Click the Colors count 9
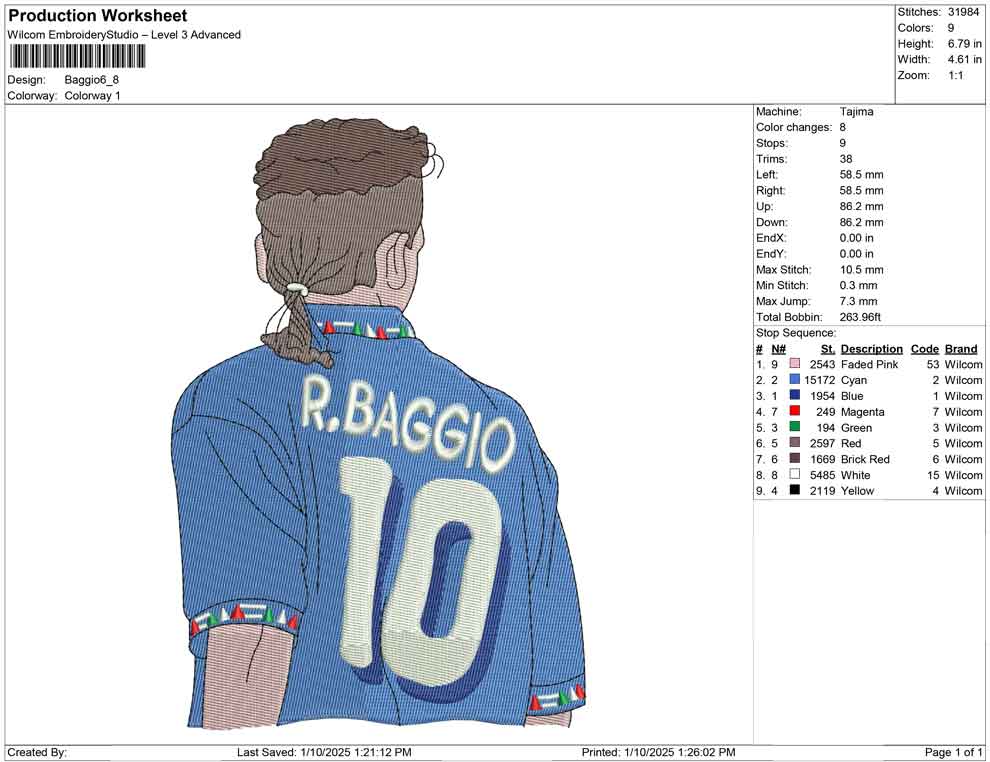 (951, 28)
